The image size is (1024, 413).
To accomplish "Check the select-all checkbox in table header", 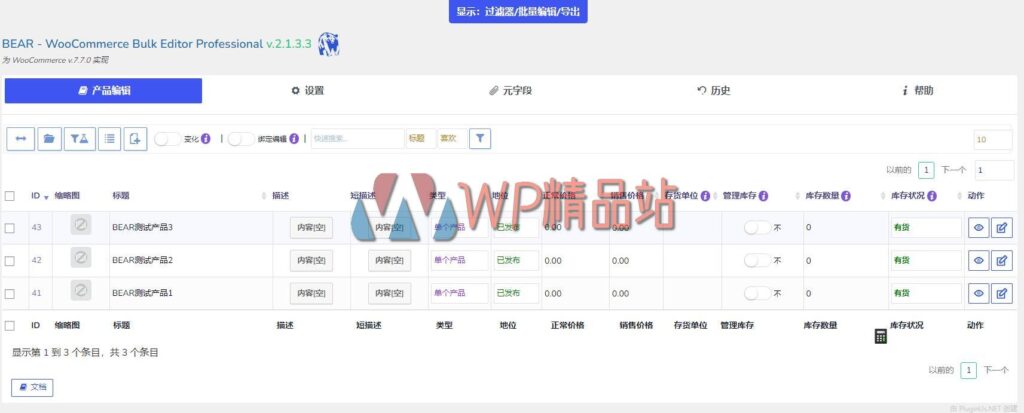I will click(10, 196).
